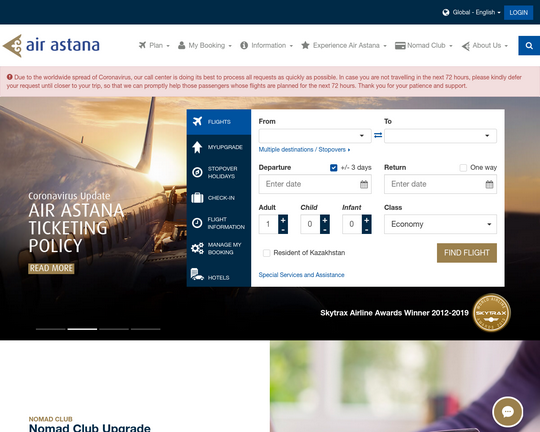Expand the About Us menu

pos(485,45)
